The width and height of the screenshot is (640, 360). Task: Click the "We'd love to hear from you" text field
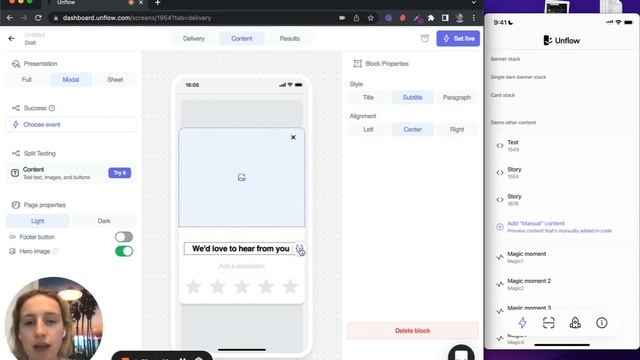click(x=240, y=249)
